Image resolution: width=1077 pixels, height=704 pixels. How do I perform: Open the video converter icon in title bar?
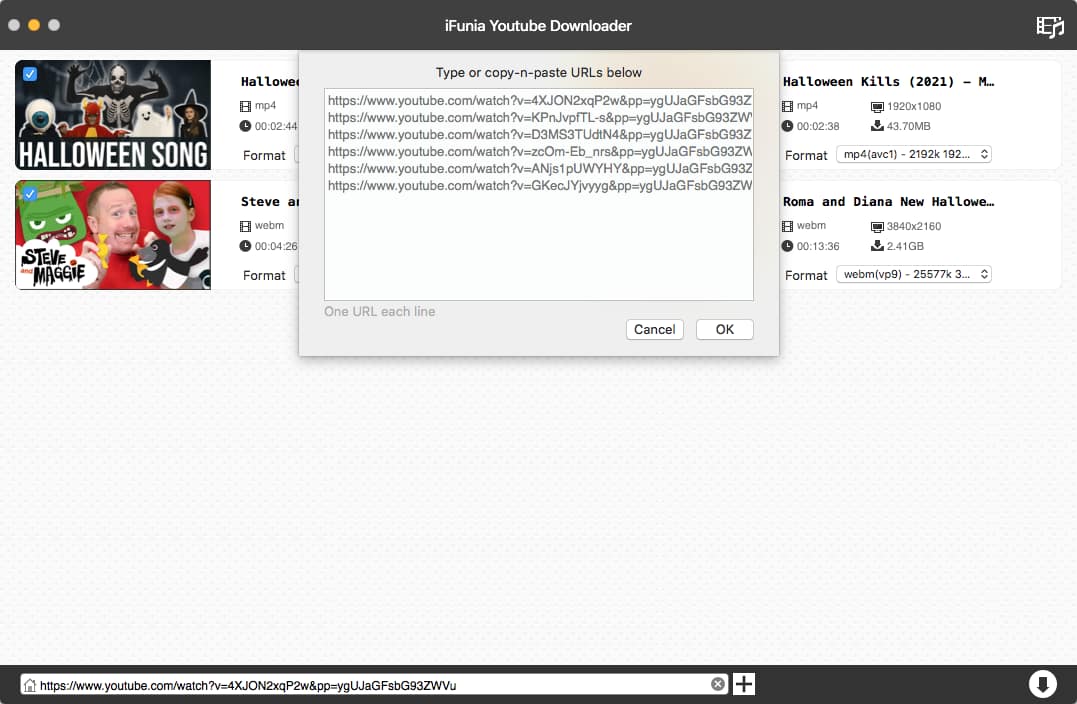coord(1049,26)
